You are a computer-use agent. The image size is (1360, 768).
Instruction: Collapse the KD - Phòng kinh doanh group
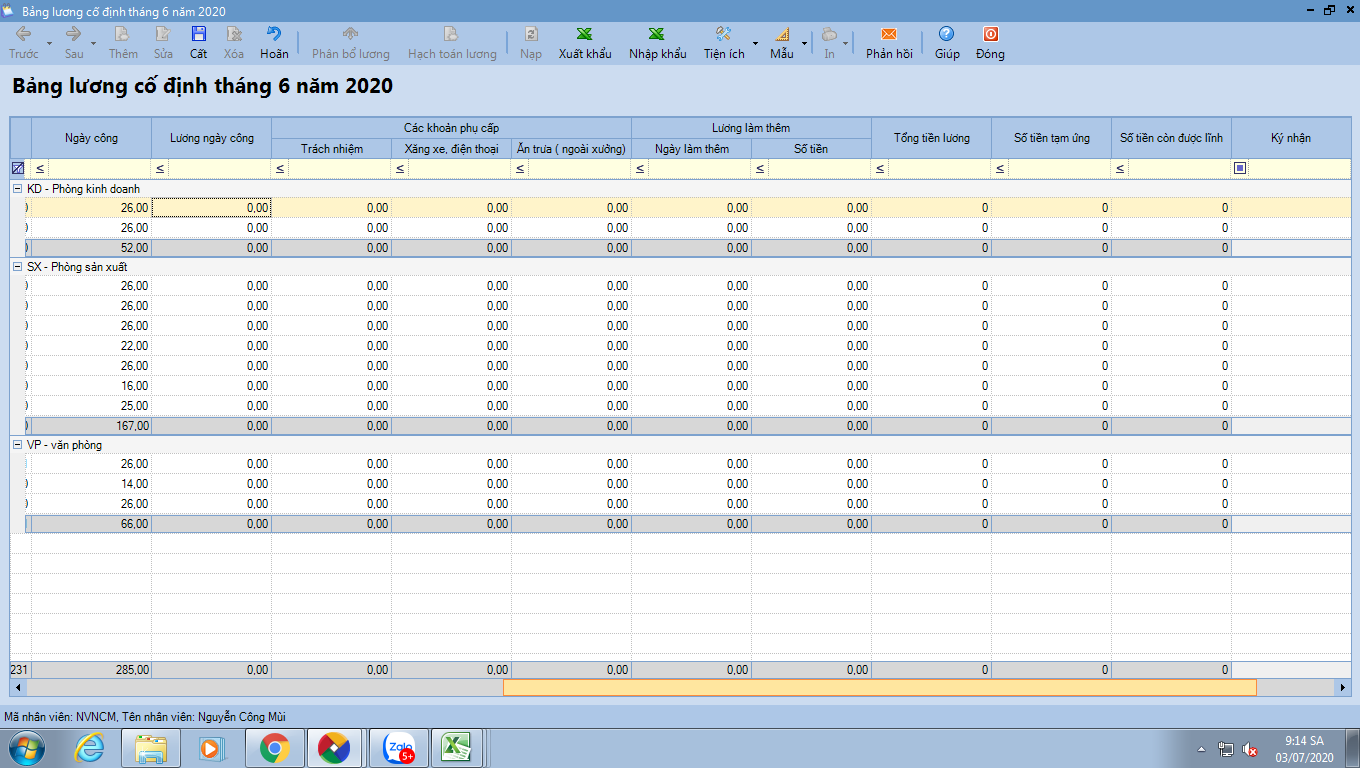(x=17, y=189)
